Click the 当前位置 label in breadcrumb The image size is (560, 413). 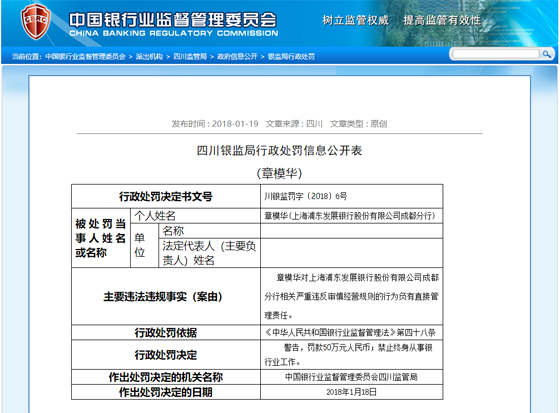pyautogui.click(x=27, y=56)
